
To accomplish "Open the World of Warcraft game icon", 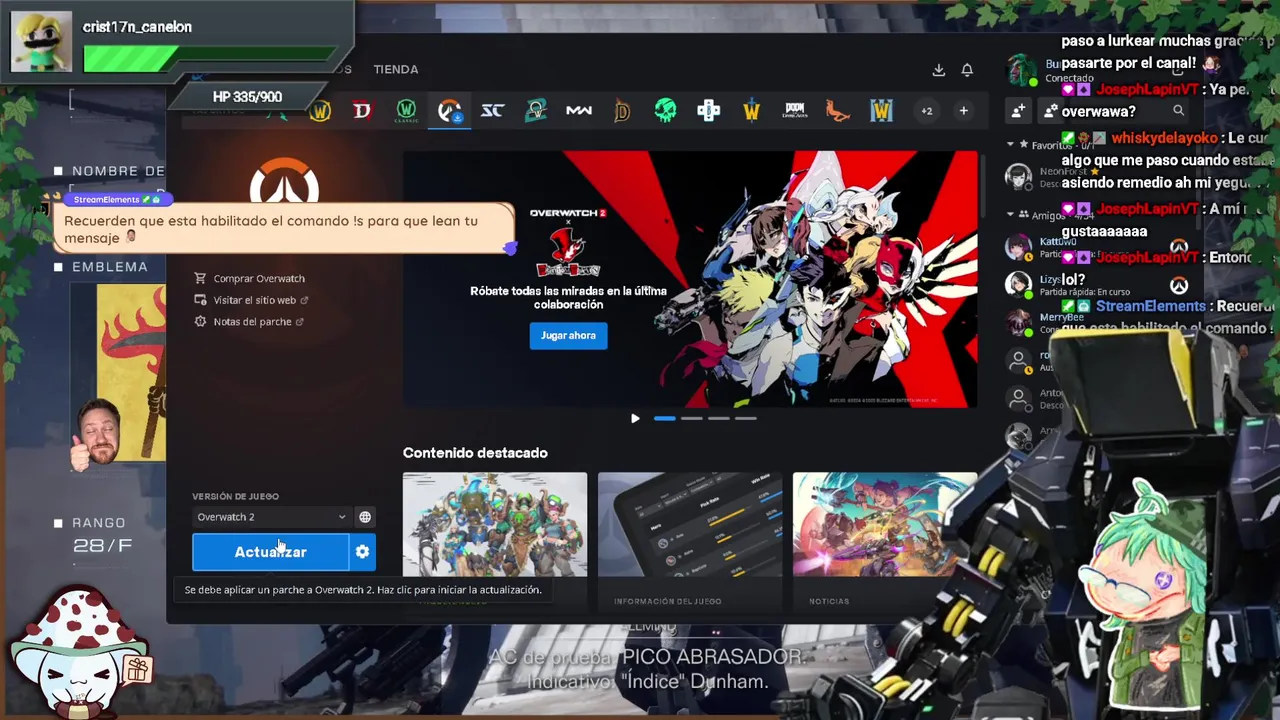I will [x=320, y=111].
